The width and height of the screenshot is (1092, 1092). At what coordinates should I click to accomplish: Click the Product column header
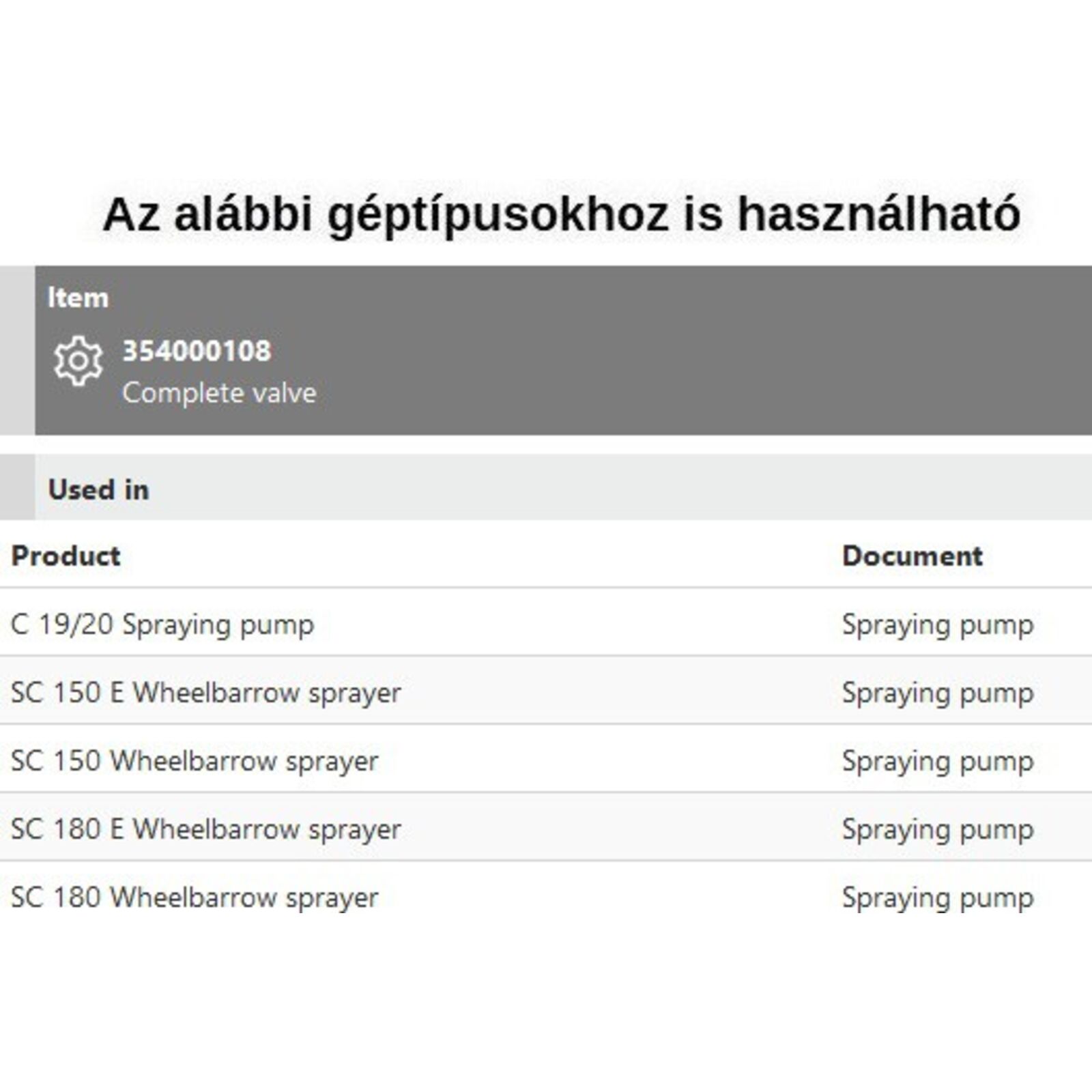pyautogui.click(x=66, y=556)
